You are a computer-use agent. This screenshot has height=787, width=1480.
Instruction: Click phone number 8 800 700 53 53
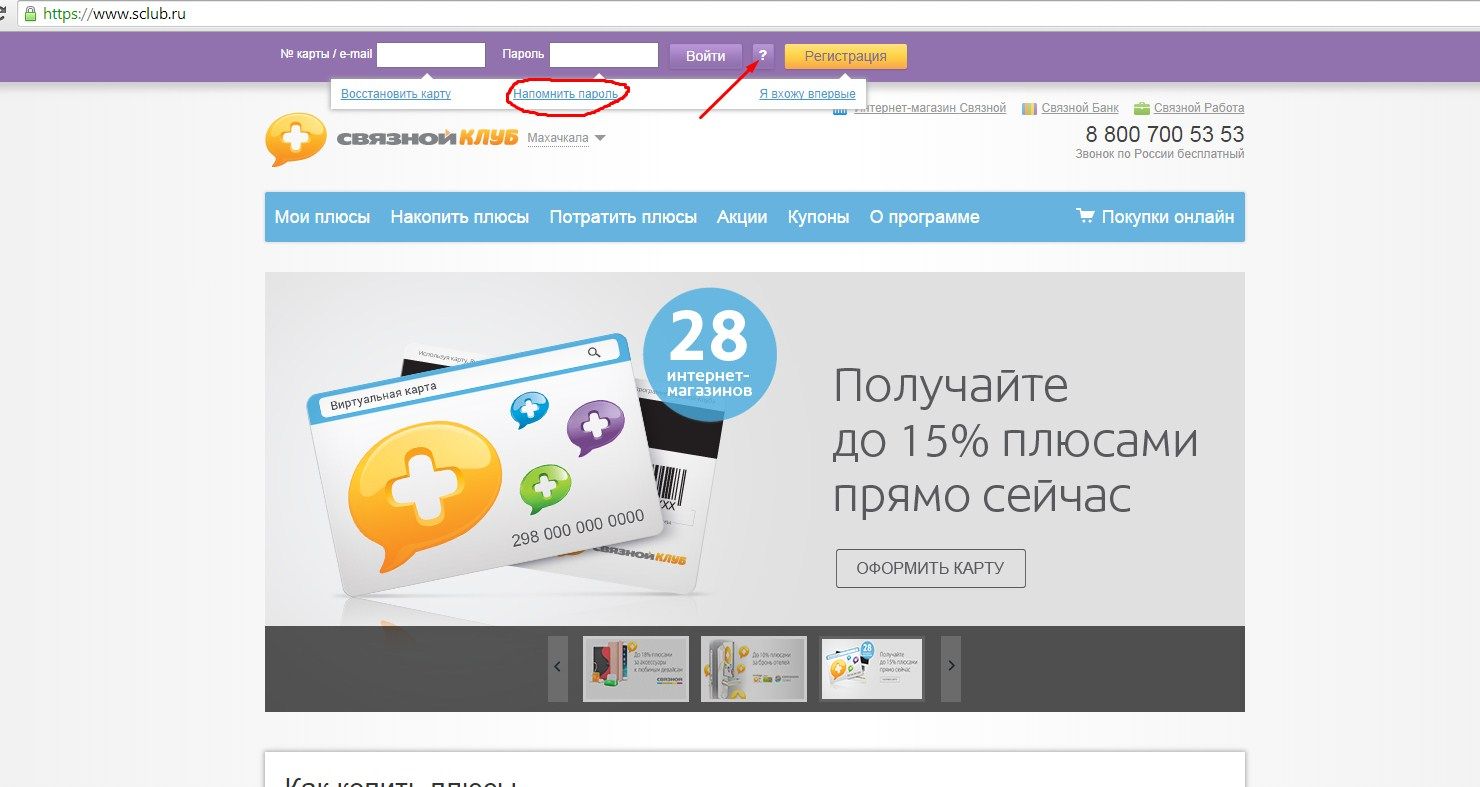pos(1165,135)
